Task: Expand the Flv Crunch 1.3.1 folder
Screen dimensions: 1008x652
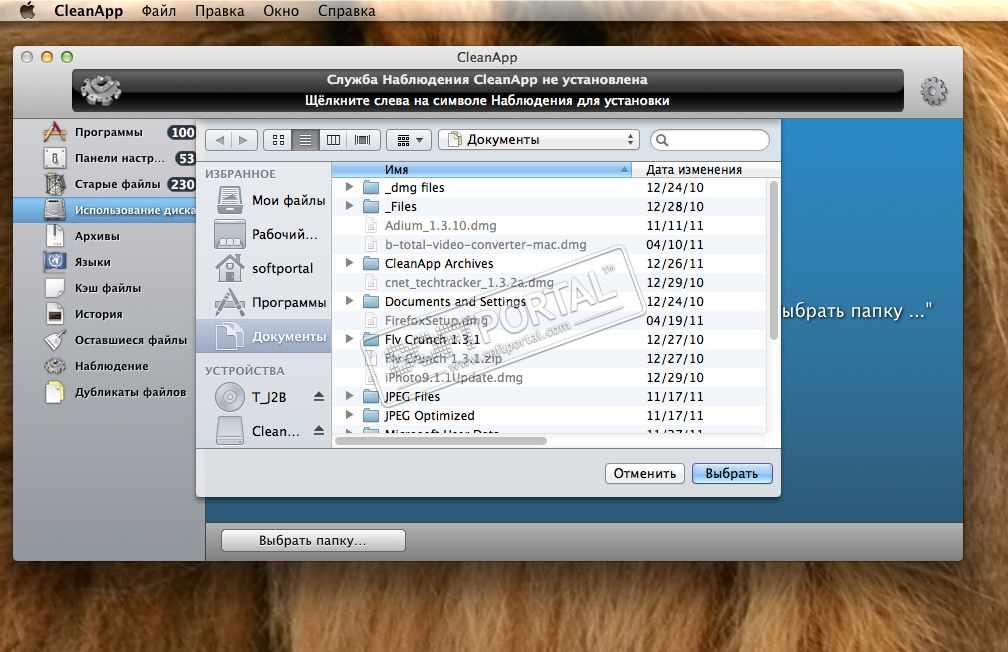Action: coord(349,339)
